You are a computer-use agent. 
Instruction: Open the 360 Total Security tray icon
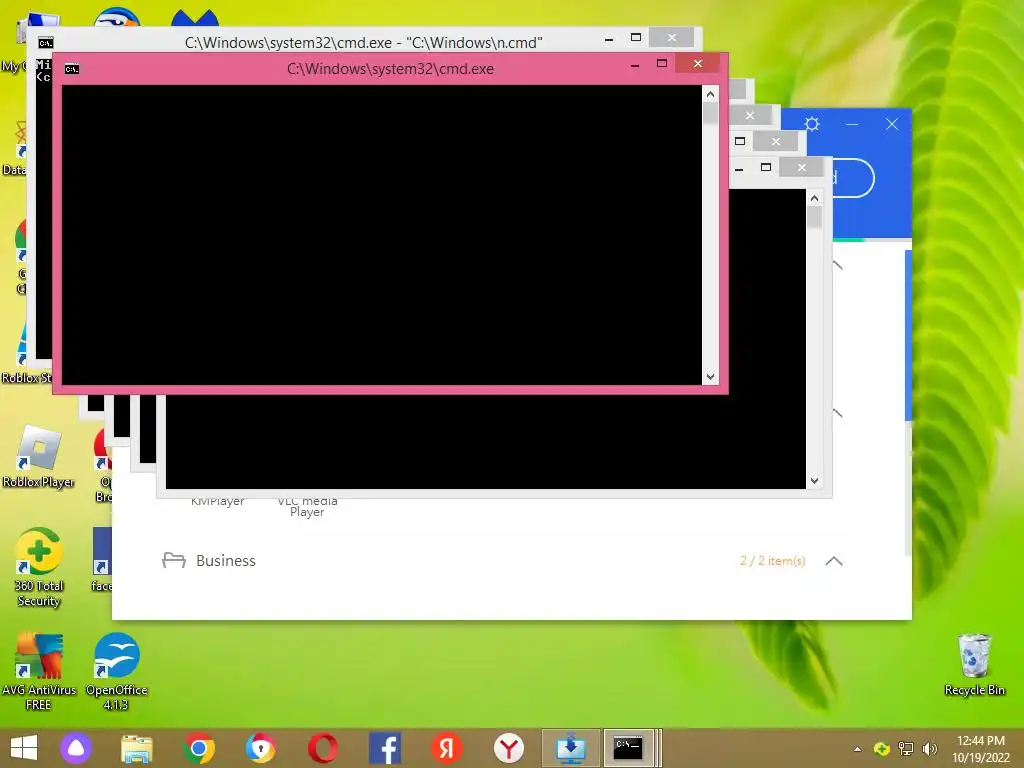(x=882, y=749)
